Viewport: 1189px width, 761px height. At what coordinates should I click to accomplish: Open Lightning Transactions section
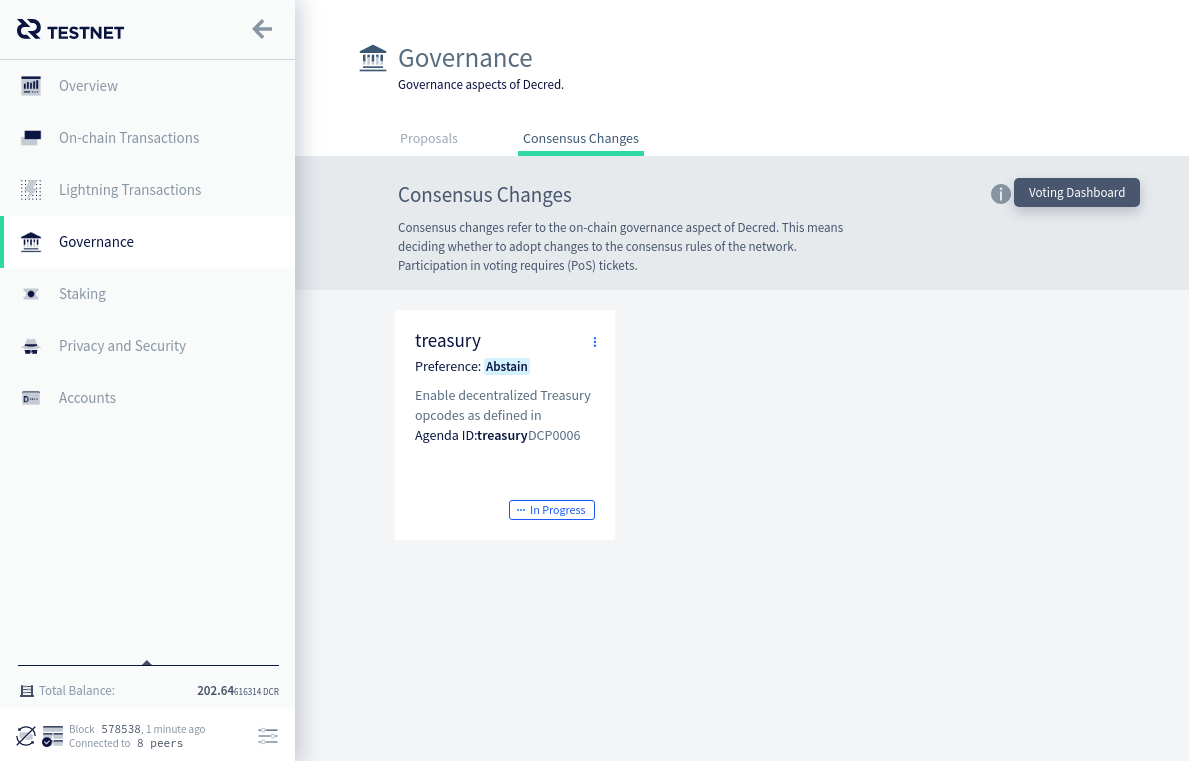tap(148, 189)
